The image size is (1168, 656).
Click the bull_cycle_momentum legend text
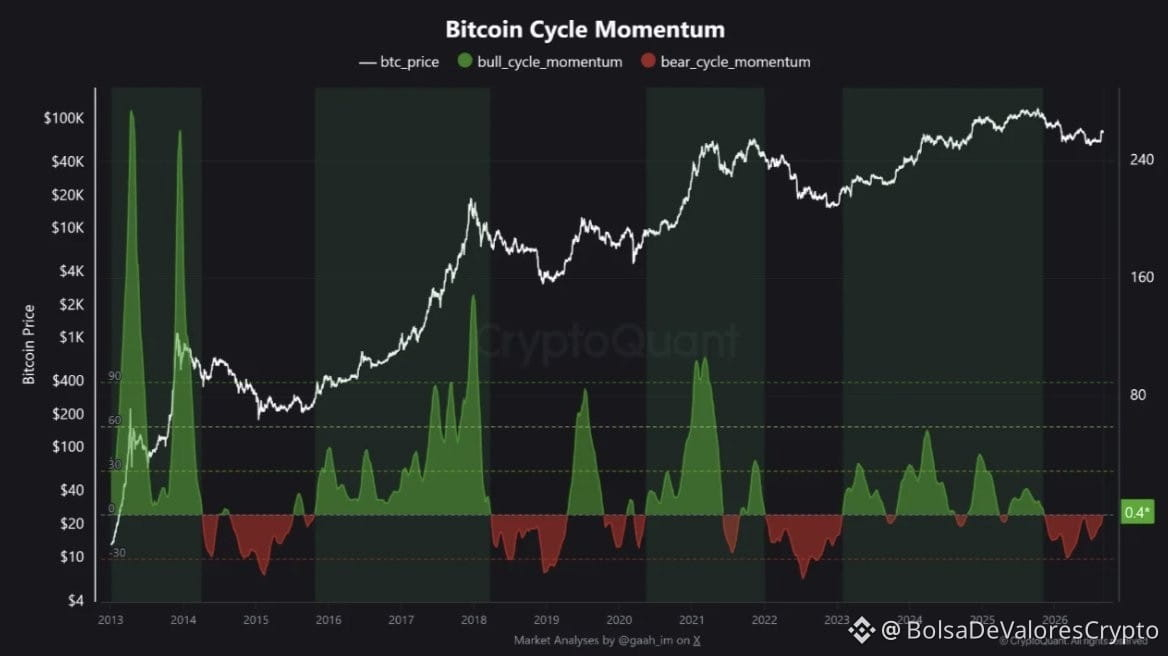(550, 62)
